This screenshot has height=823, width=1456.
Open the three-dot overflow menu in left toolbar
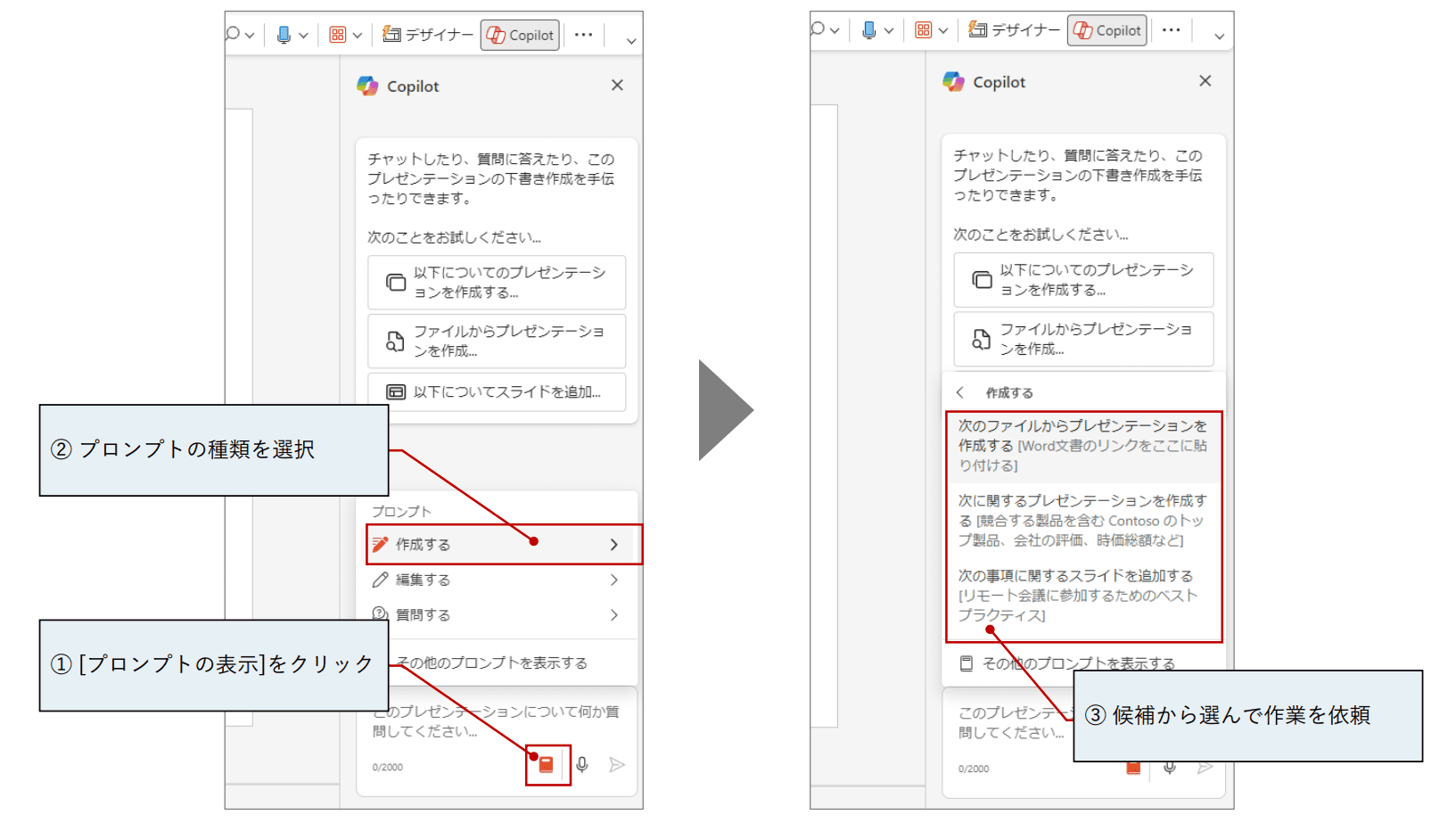[583, 35]
